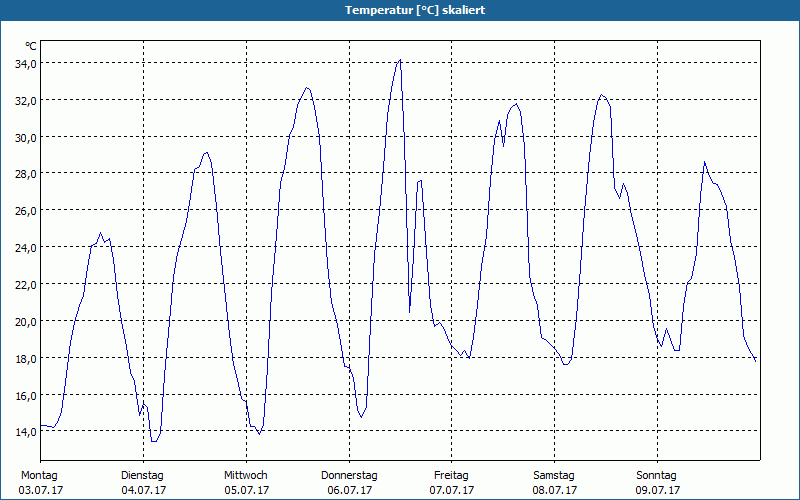The height and width of the screenshot is (500, 800).
Task: Click the date 05.07.17
Action: (246, 490)
